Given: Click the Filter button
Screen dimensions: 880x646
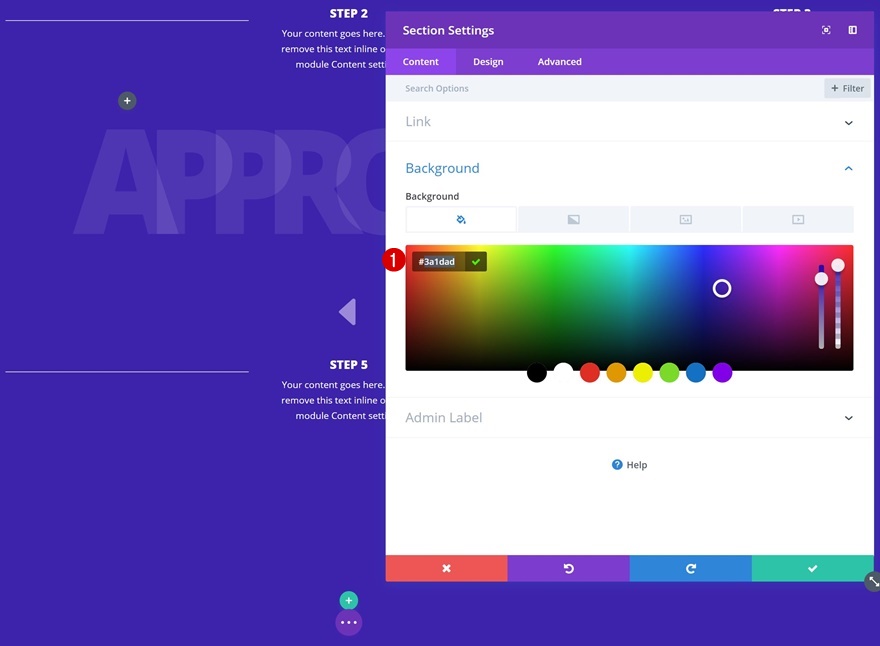Looking at the screenshot, I should coord(847,88).
